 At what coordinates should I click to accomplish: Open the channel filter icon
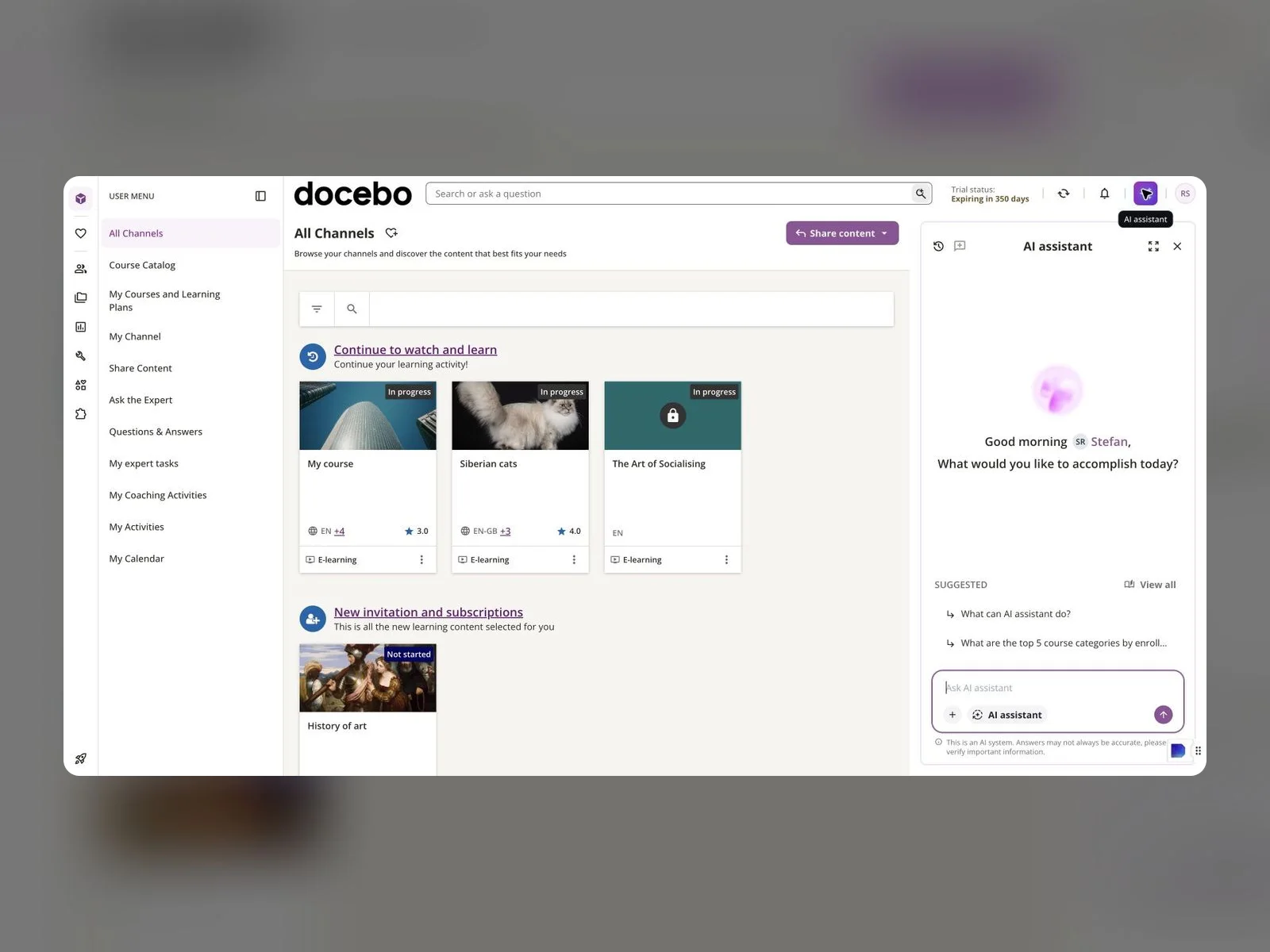tap(317, 309)
